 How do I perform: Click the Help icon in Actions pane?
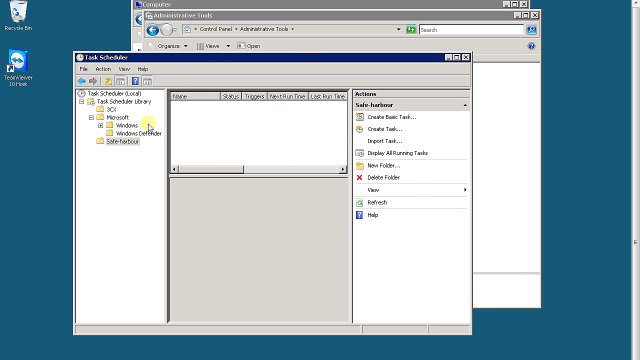[x=360, y=215]
